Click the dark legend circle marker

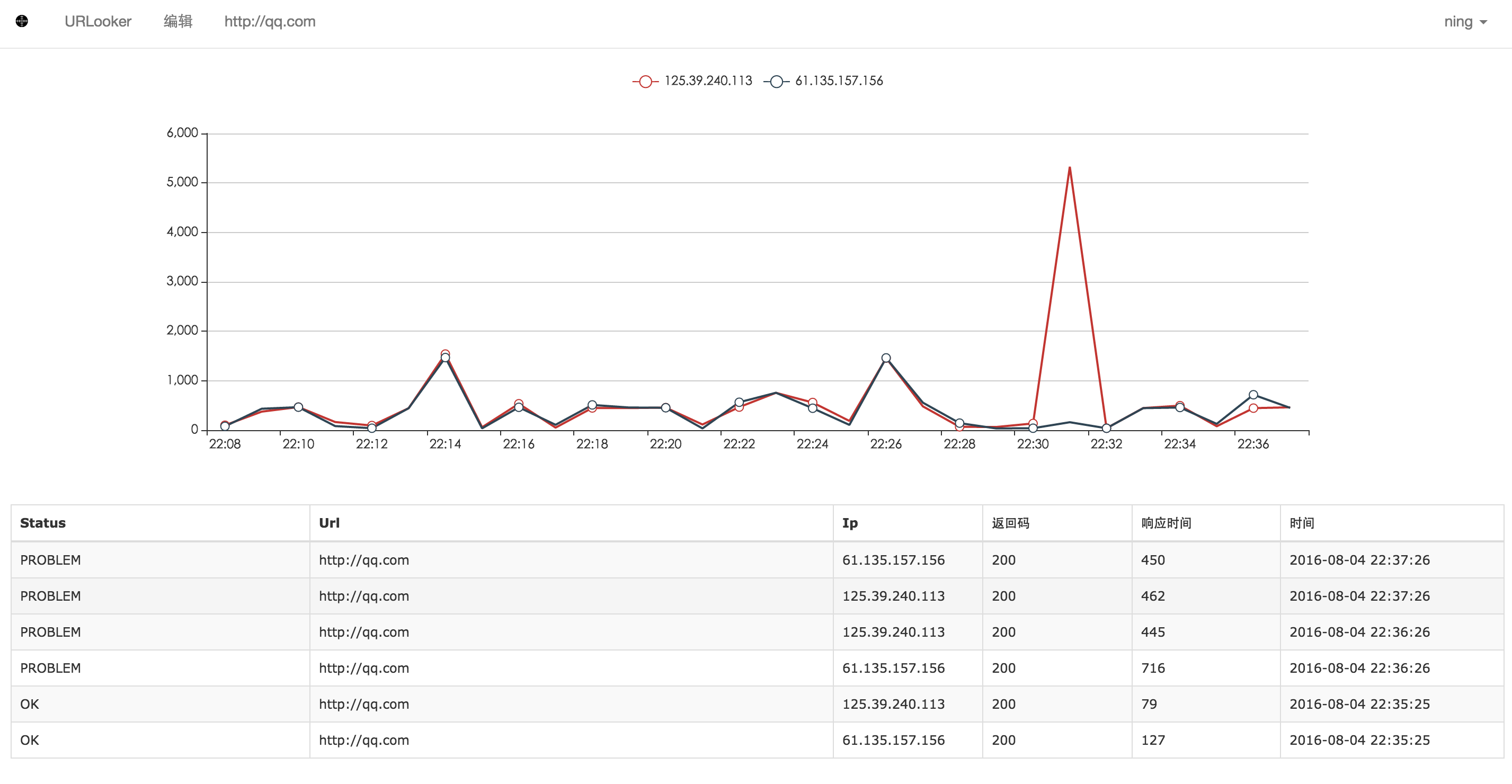click(776, 82)
